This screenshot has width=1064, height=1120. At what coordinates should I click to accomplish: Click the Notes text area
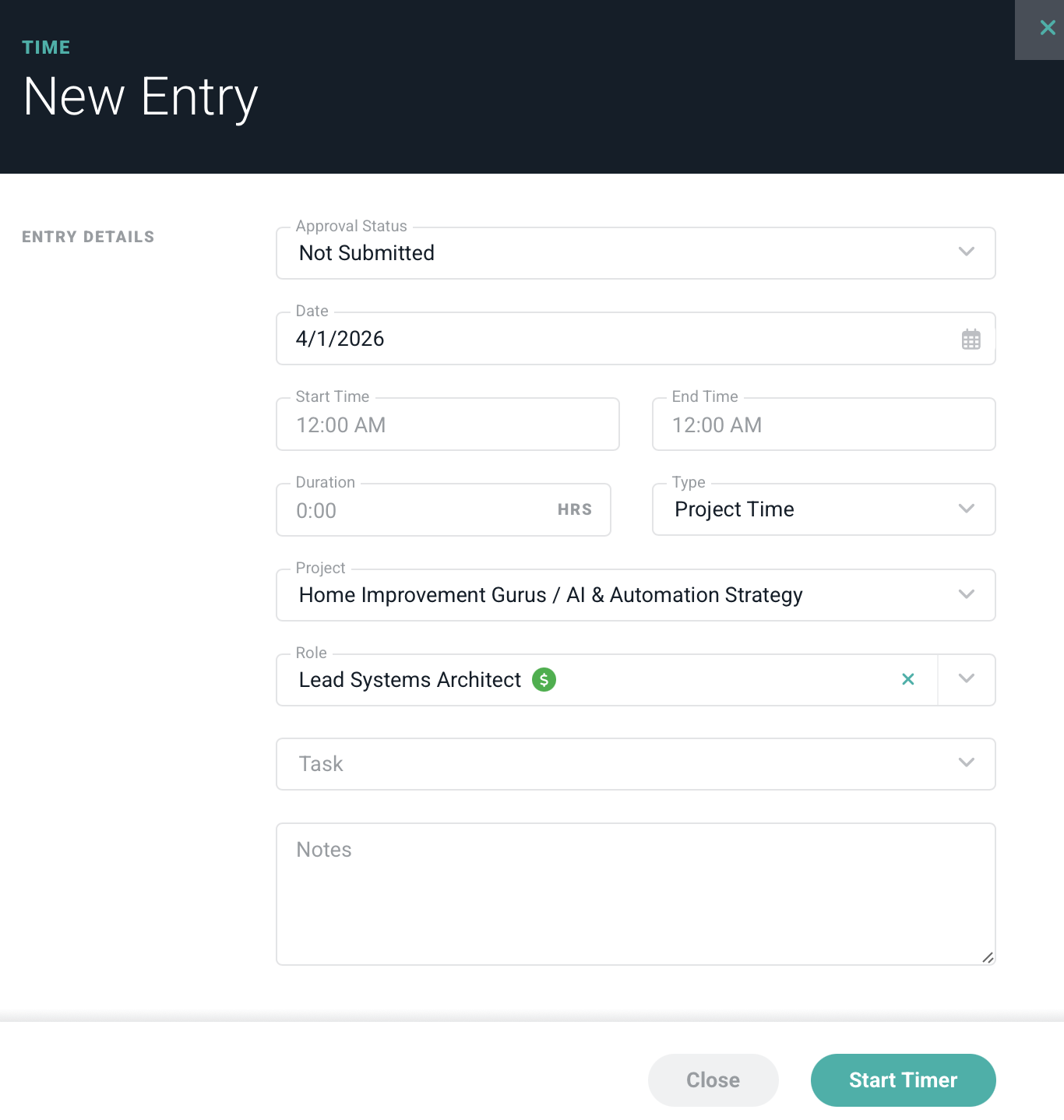[635, 894]
